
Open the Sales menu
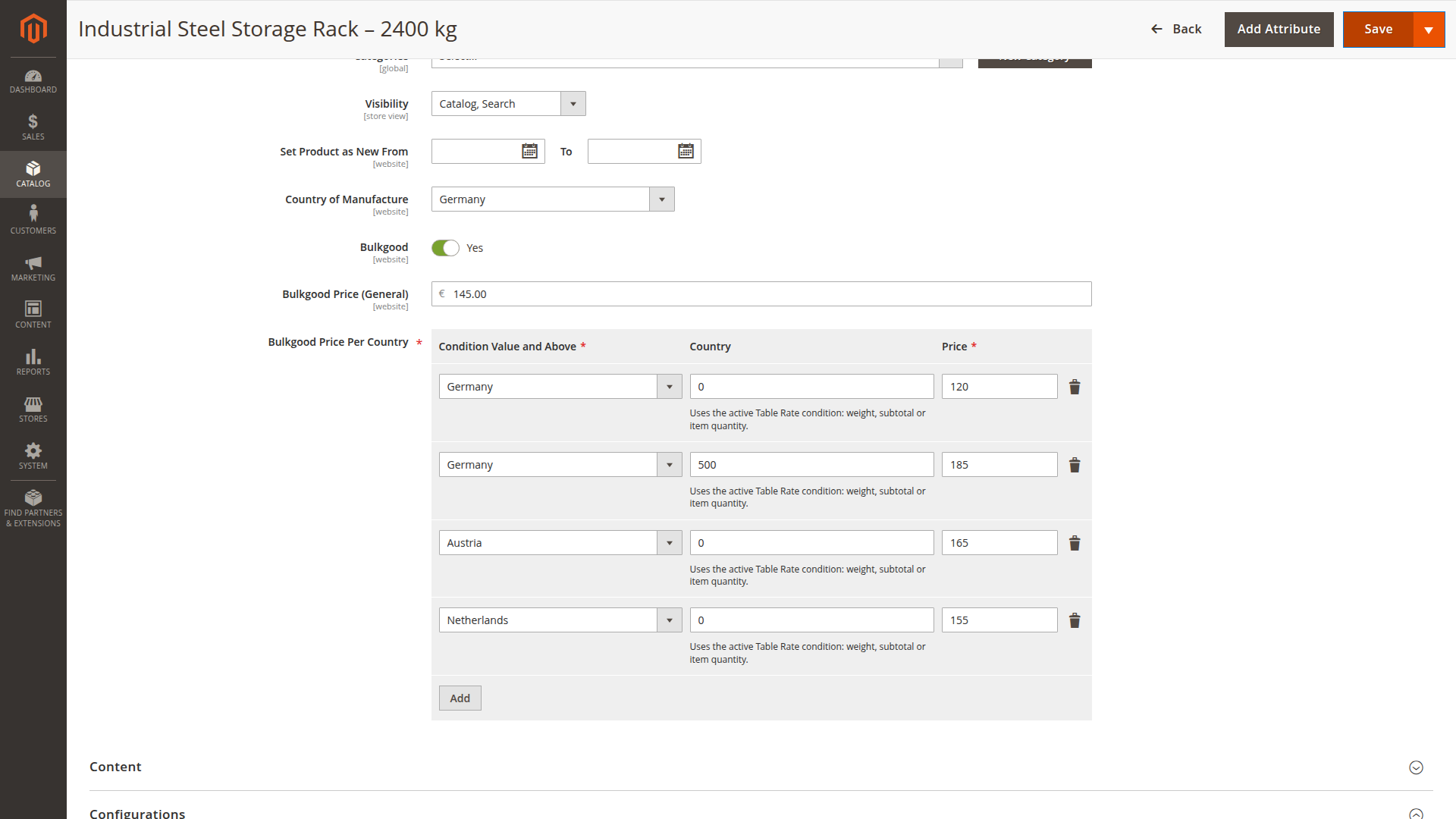click(x=33, y=127)
